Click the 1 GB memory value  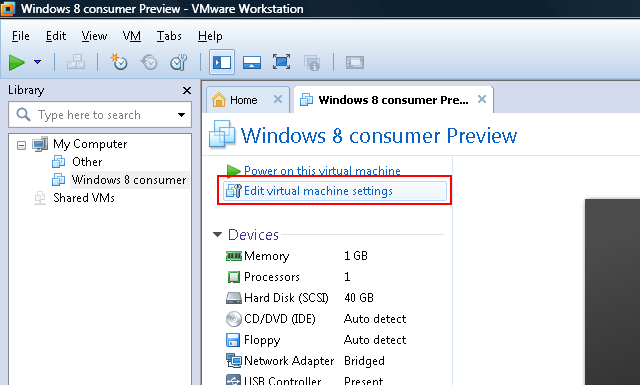(x=356, y=256)
